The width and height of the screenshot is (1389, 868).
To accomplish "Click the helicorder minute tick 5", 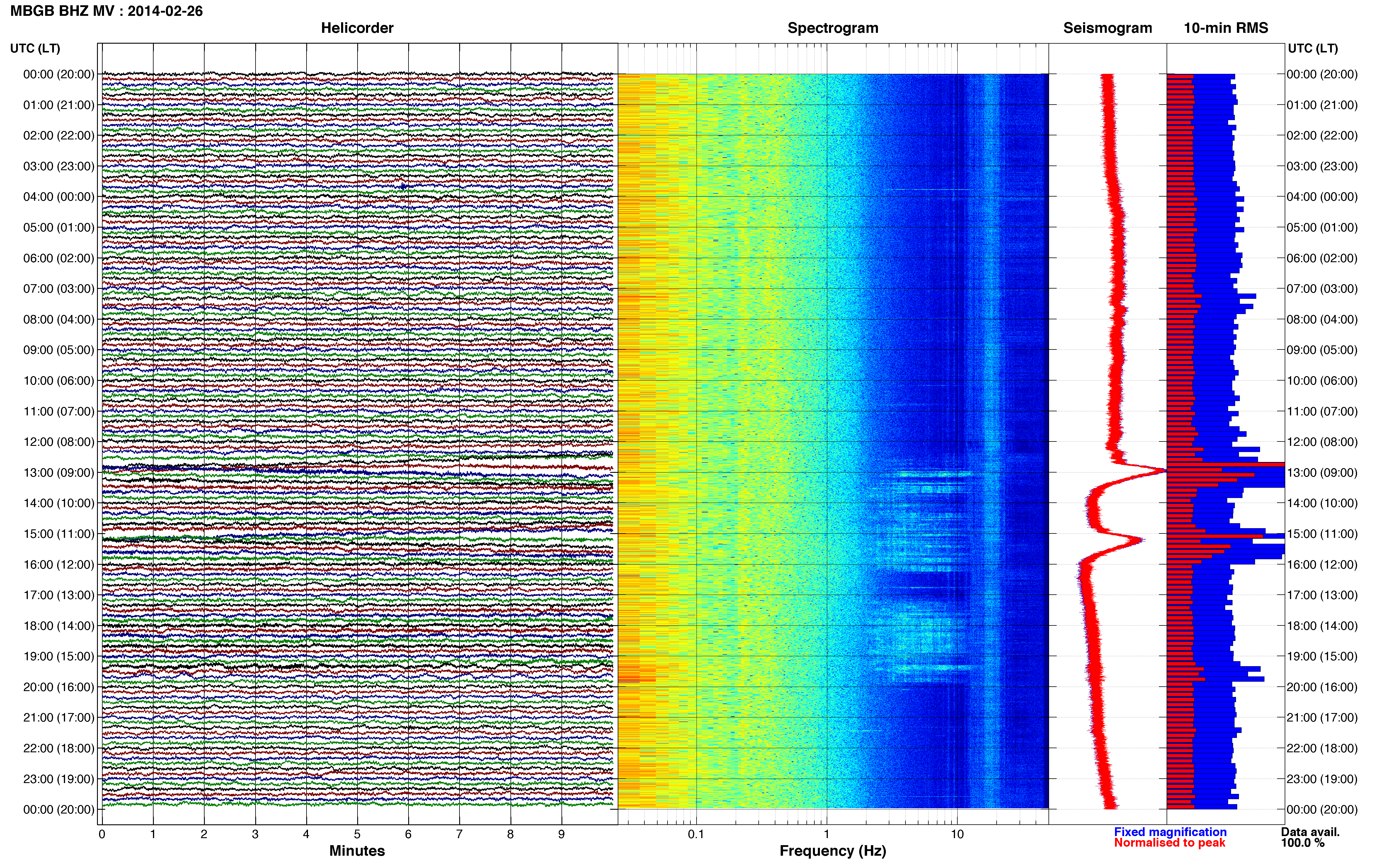I will tap(357, 834).
